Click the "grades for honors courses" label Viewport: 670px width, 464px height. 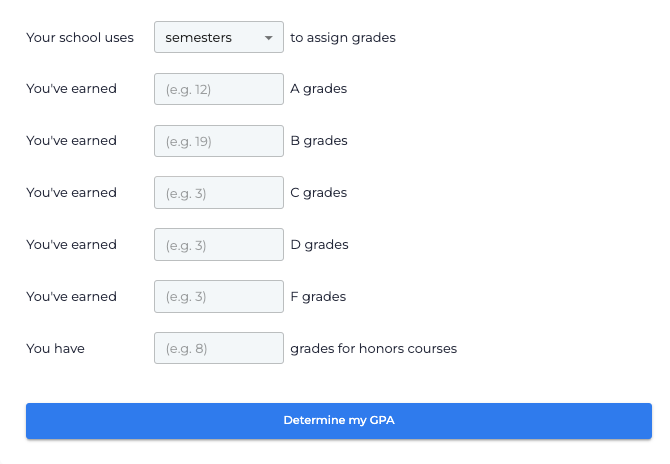[x=373, y=349]
